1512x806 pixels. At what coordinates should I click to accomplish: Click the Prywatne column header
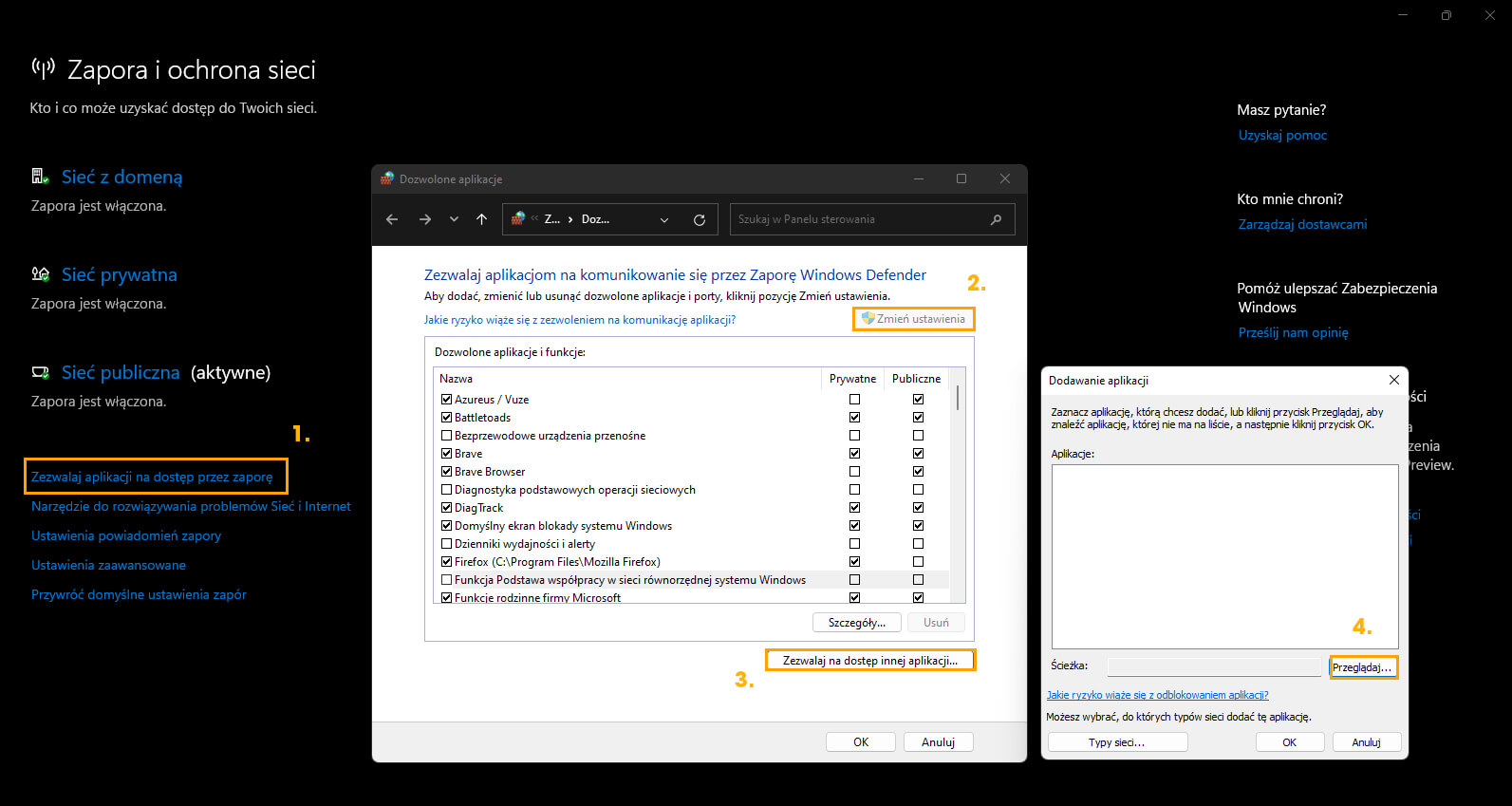pyautogui.click(x=852, y=379)
